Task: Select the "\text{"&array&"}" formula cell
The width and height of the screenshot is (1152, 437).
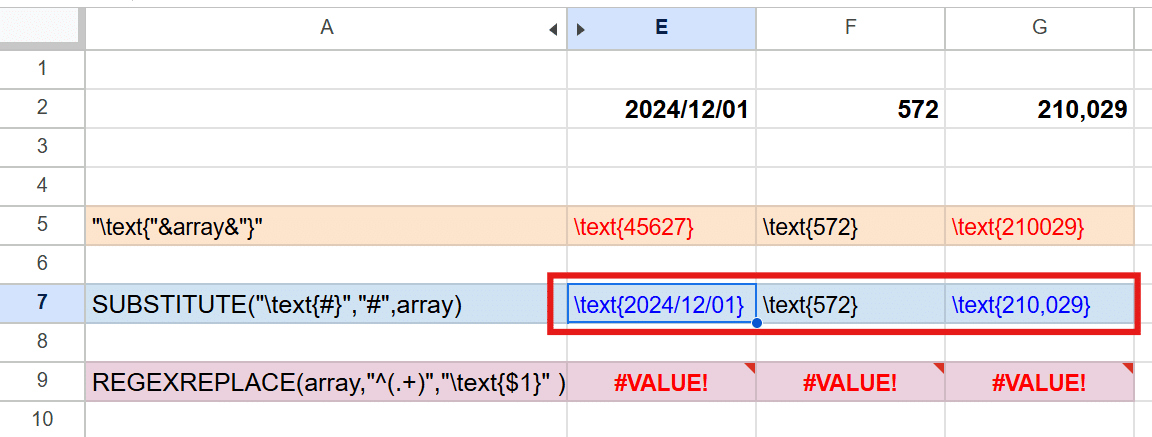Action: (326, 226)
